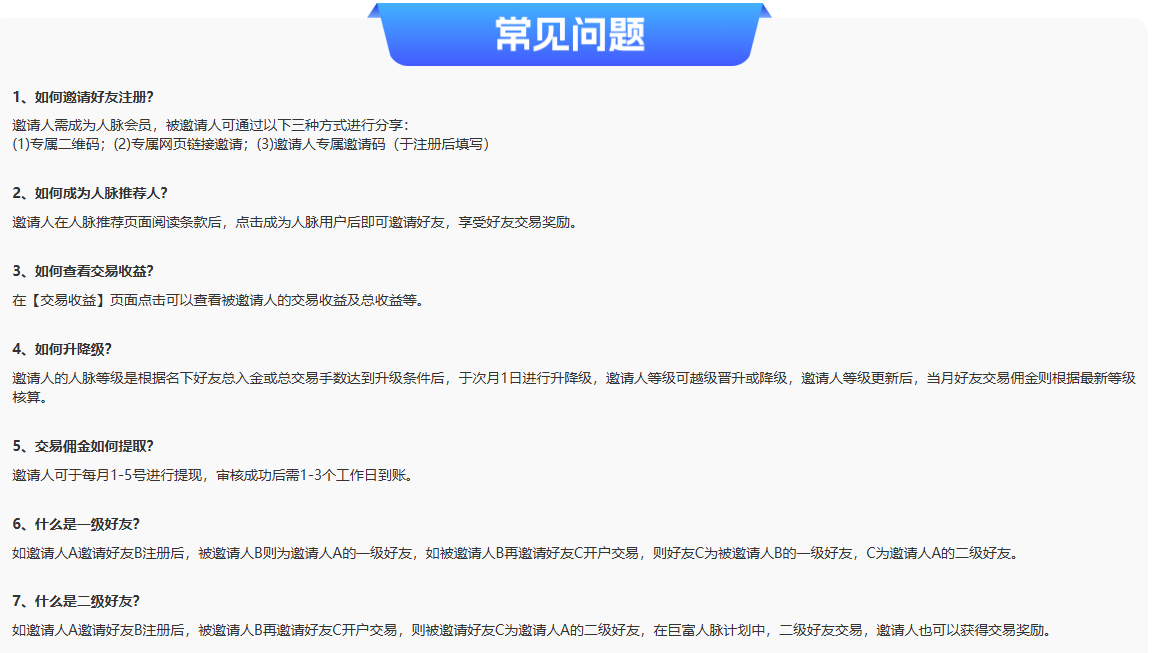
Task: Click the 常见问题 banner heading
Action: coord(570,35)
